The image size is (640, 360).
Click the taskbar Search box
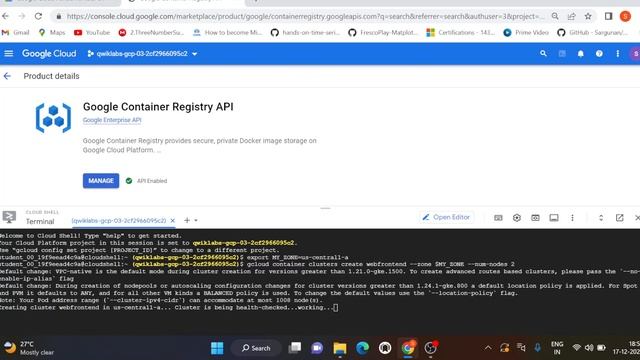256,348
